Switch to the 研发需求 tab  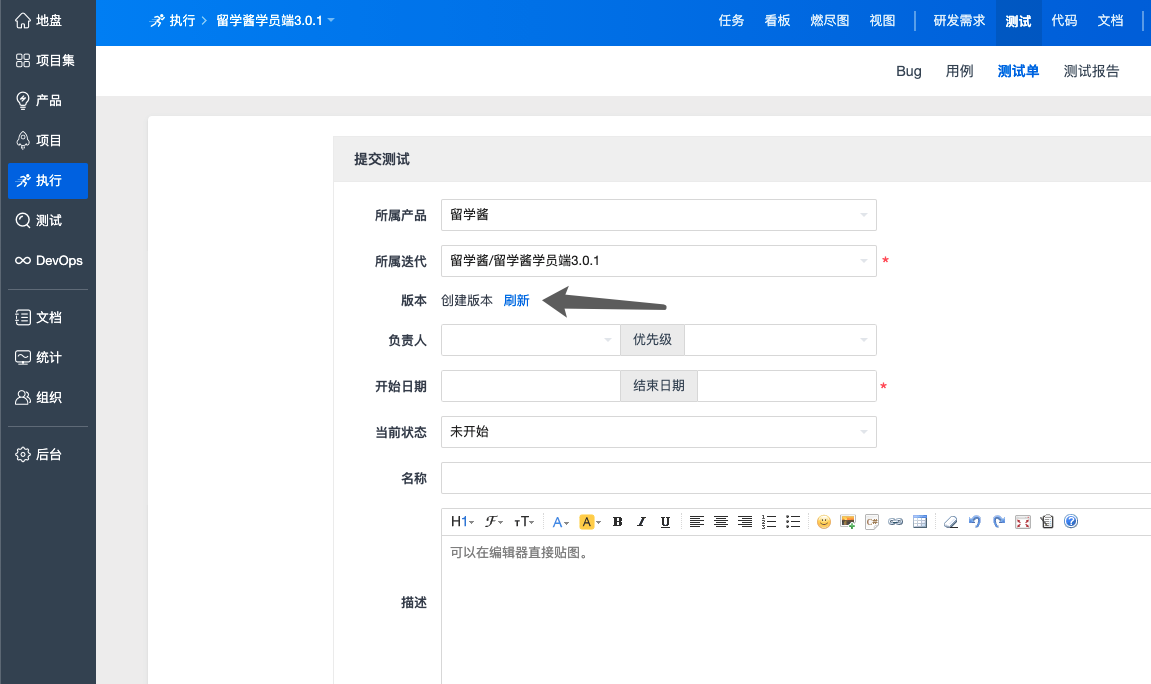point(959,21)
